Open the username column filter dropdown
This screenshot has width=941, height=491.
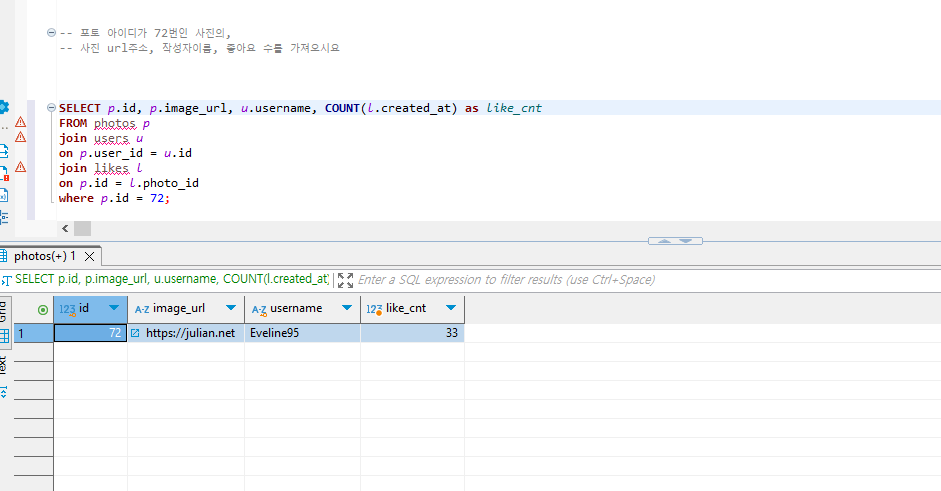(x=346, y=308)
